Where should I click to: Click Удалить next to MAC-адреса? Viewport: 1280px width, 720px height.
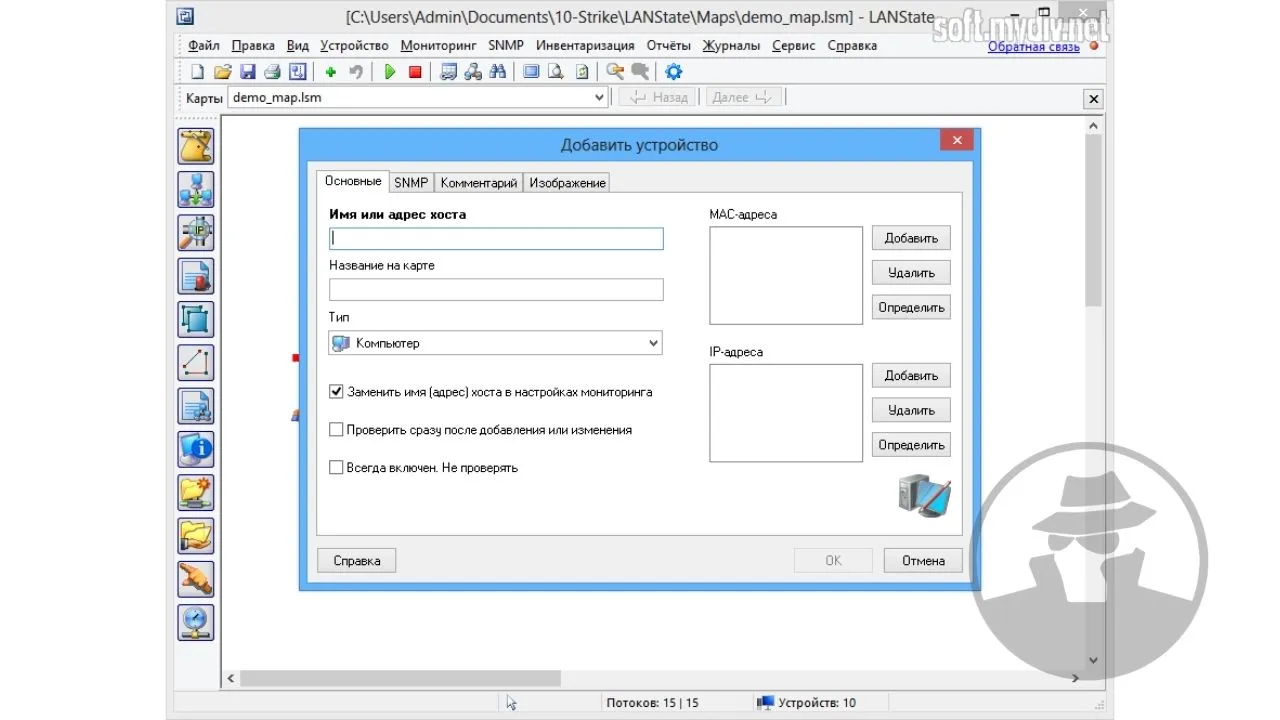(911, 273)
